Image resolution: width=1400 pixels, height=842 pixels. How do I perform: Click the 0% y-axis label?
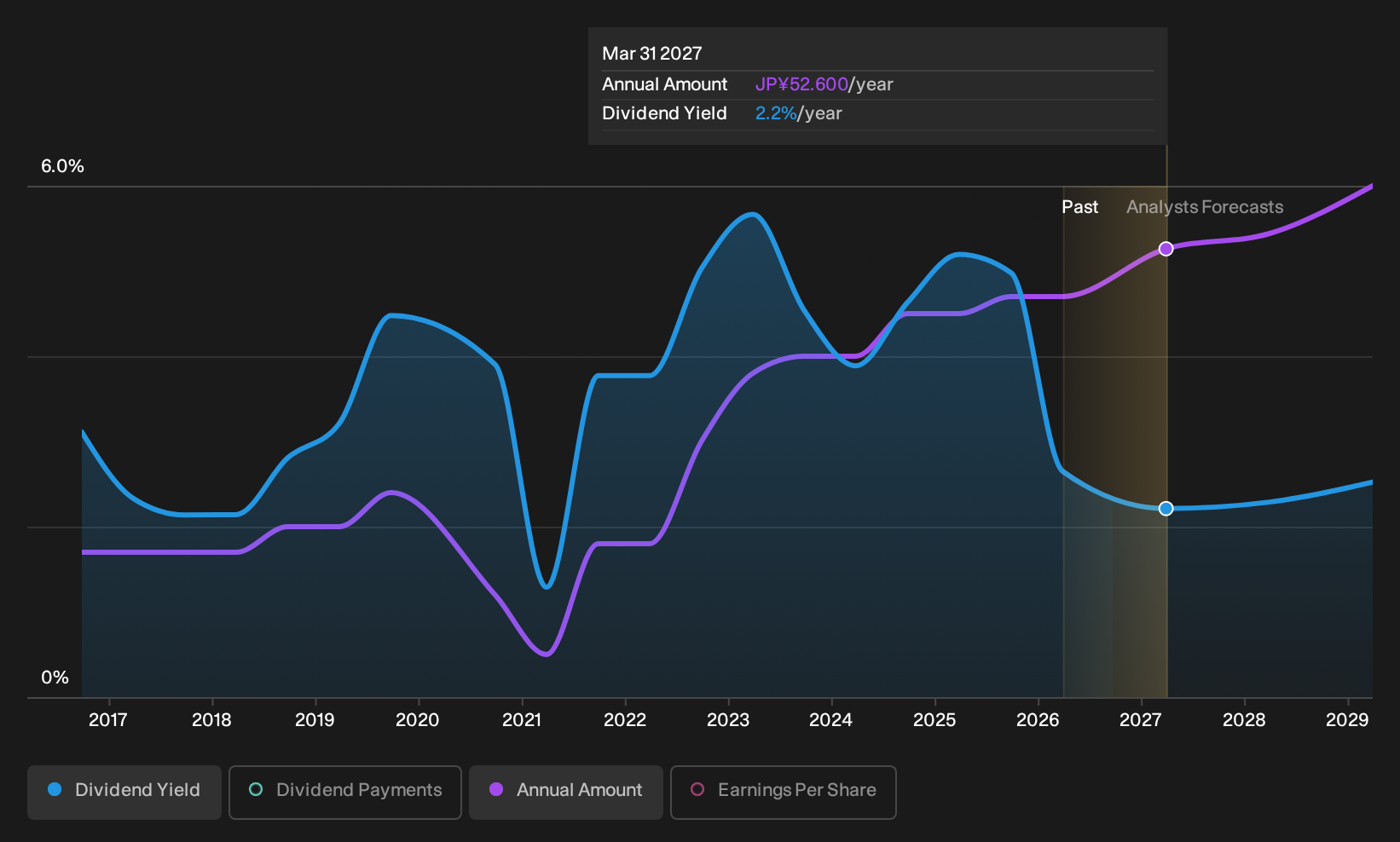[55, 678]
